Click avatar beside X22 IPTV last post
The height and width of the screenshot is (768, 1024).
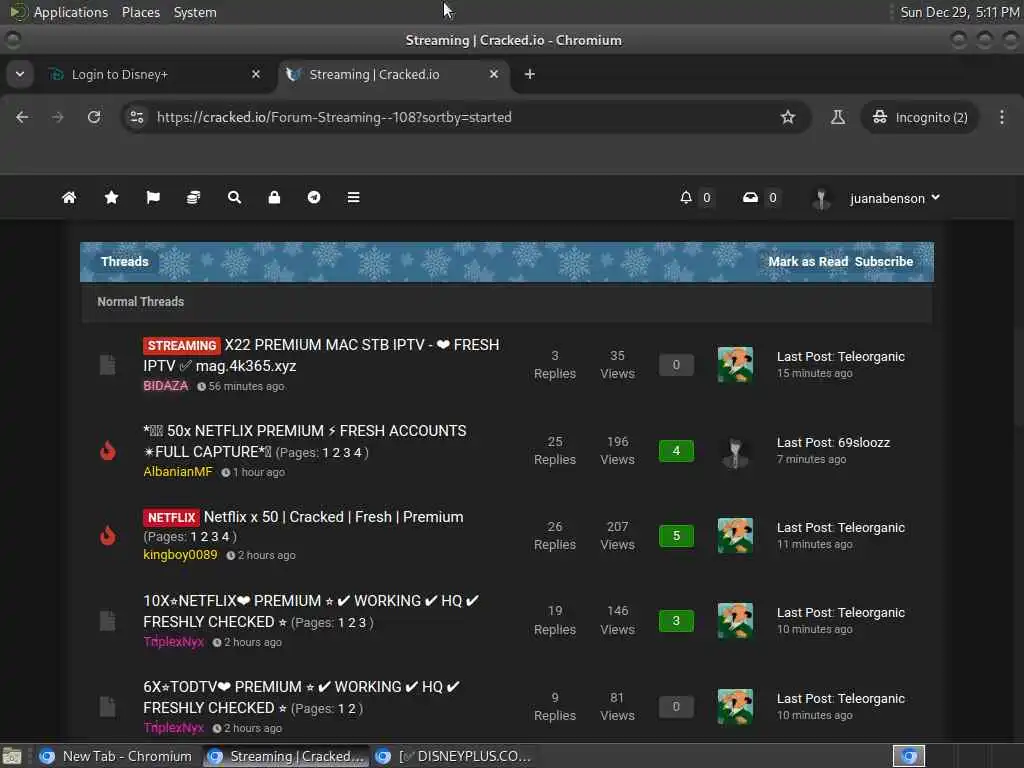coord(735,364)
